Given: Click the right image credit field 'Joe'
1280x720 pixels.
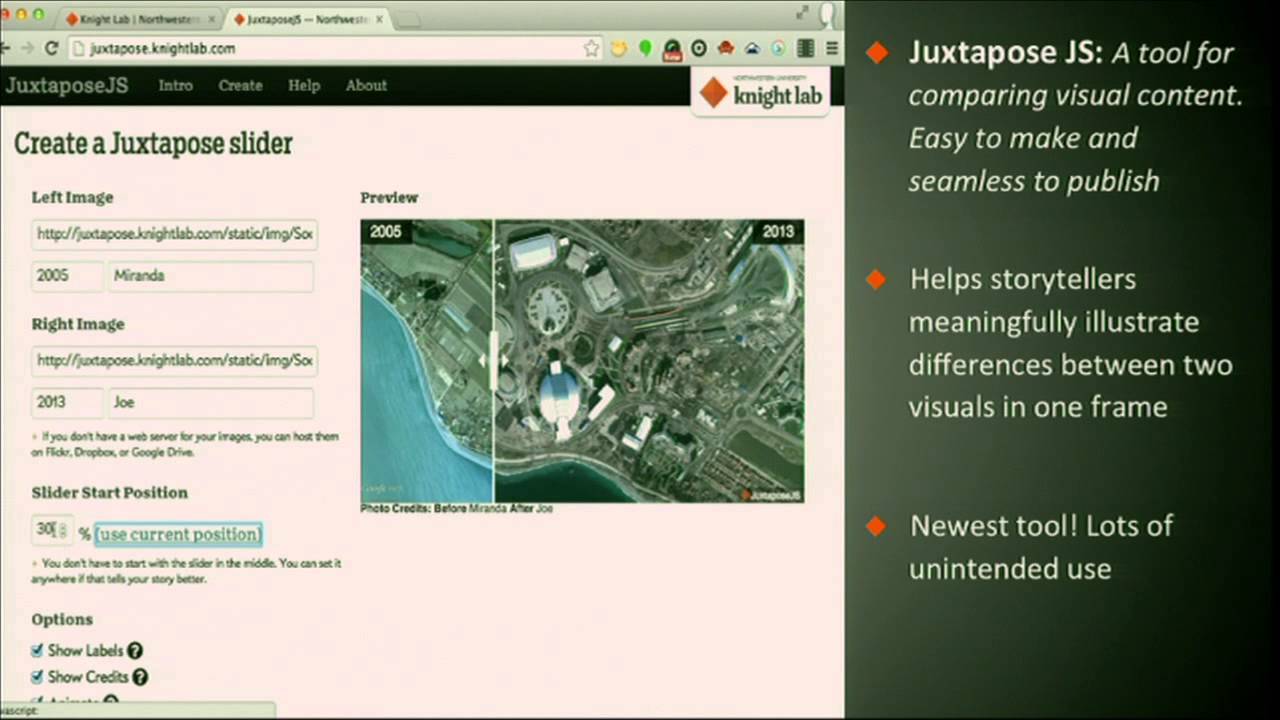Looking at the screenshot, I should point(211,402).
